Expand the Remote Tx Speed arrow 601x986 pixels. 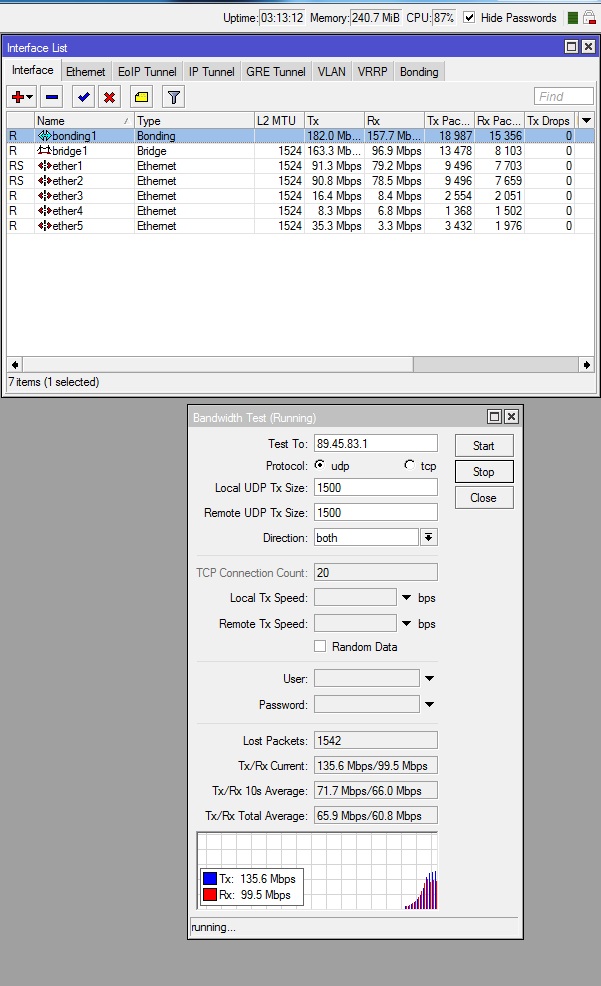point(406,623)
